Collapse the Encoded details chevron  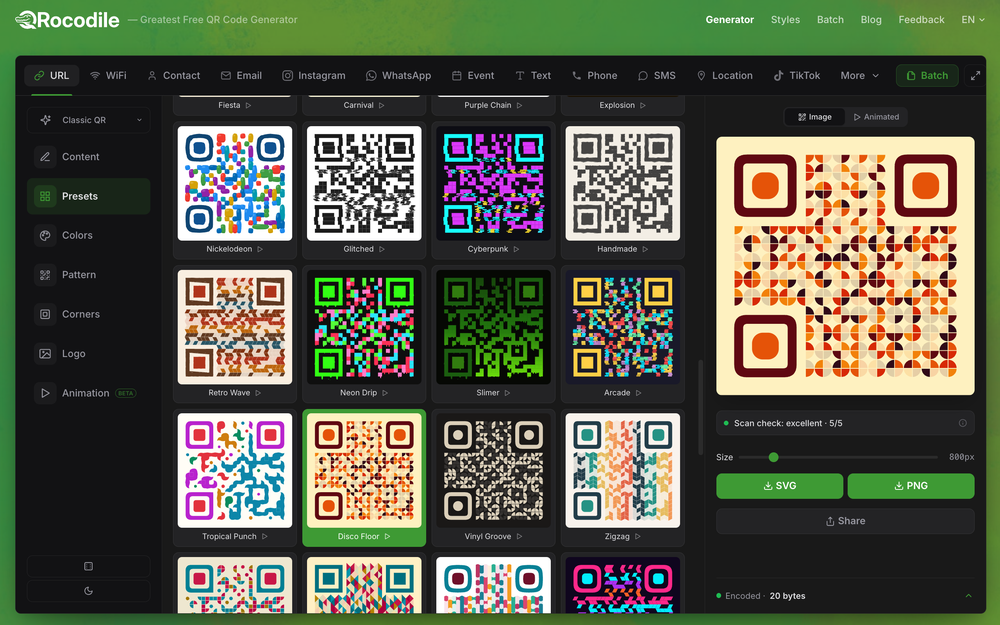click(x=968, y=596)
